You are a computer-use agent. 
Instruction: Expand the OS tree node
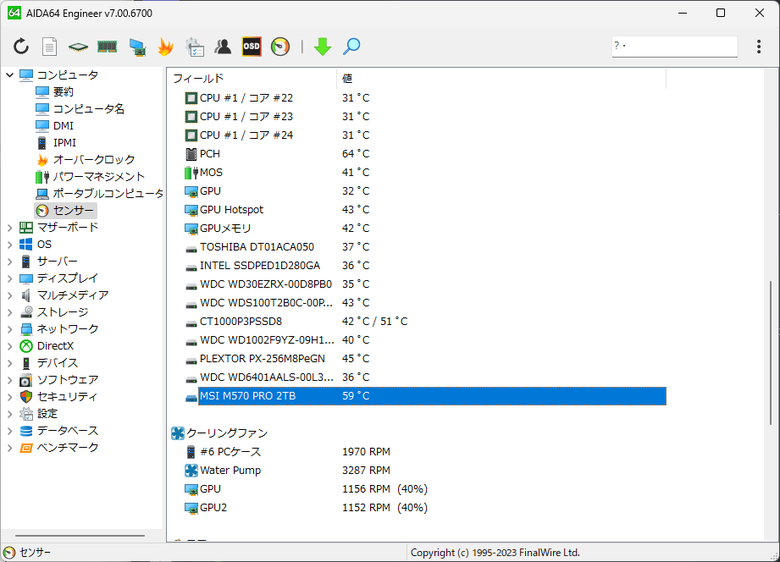(x=9, y=245)
